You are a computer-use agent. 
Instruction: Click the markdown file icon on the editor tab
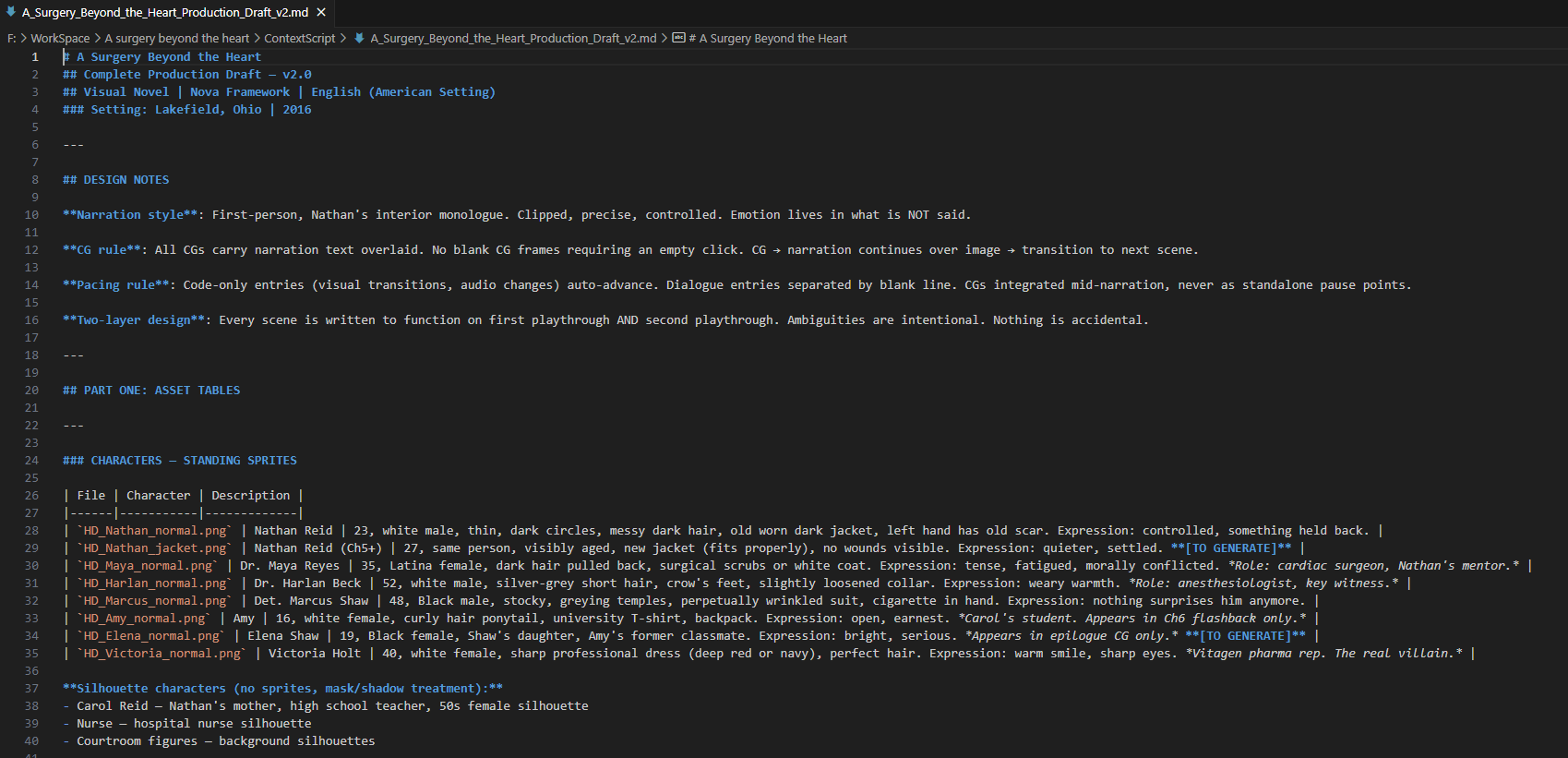(11, 12)
